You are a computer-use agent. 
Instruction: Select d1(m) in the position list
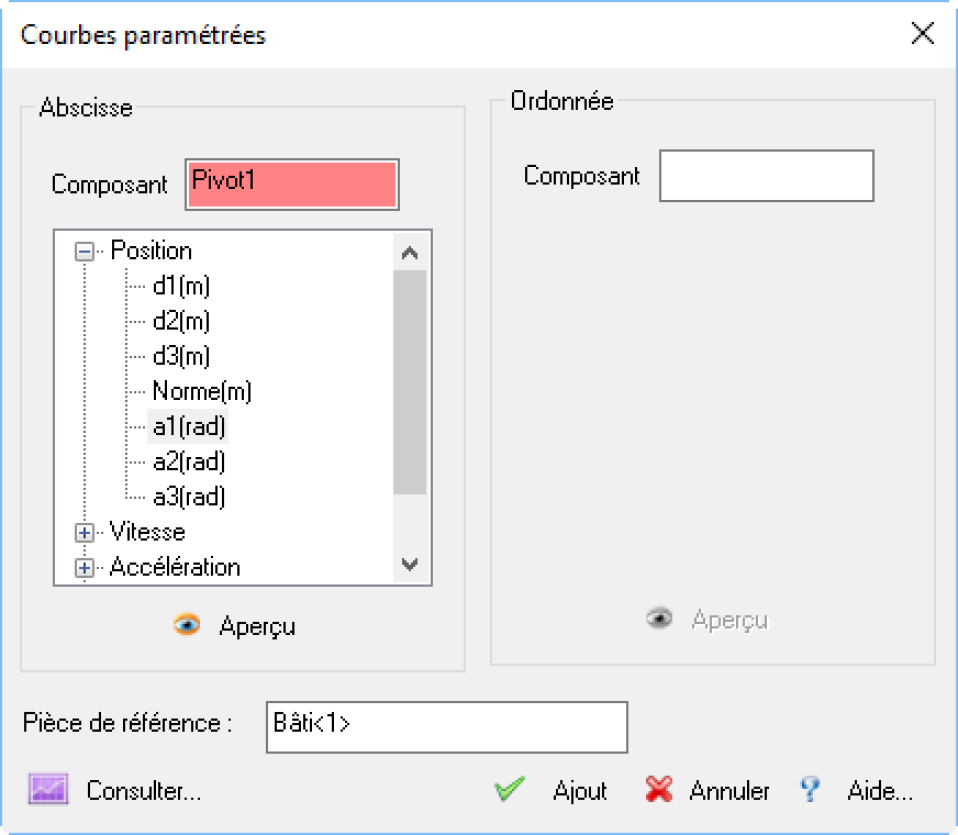pyautogui.click(x=181, y=286)
